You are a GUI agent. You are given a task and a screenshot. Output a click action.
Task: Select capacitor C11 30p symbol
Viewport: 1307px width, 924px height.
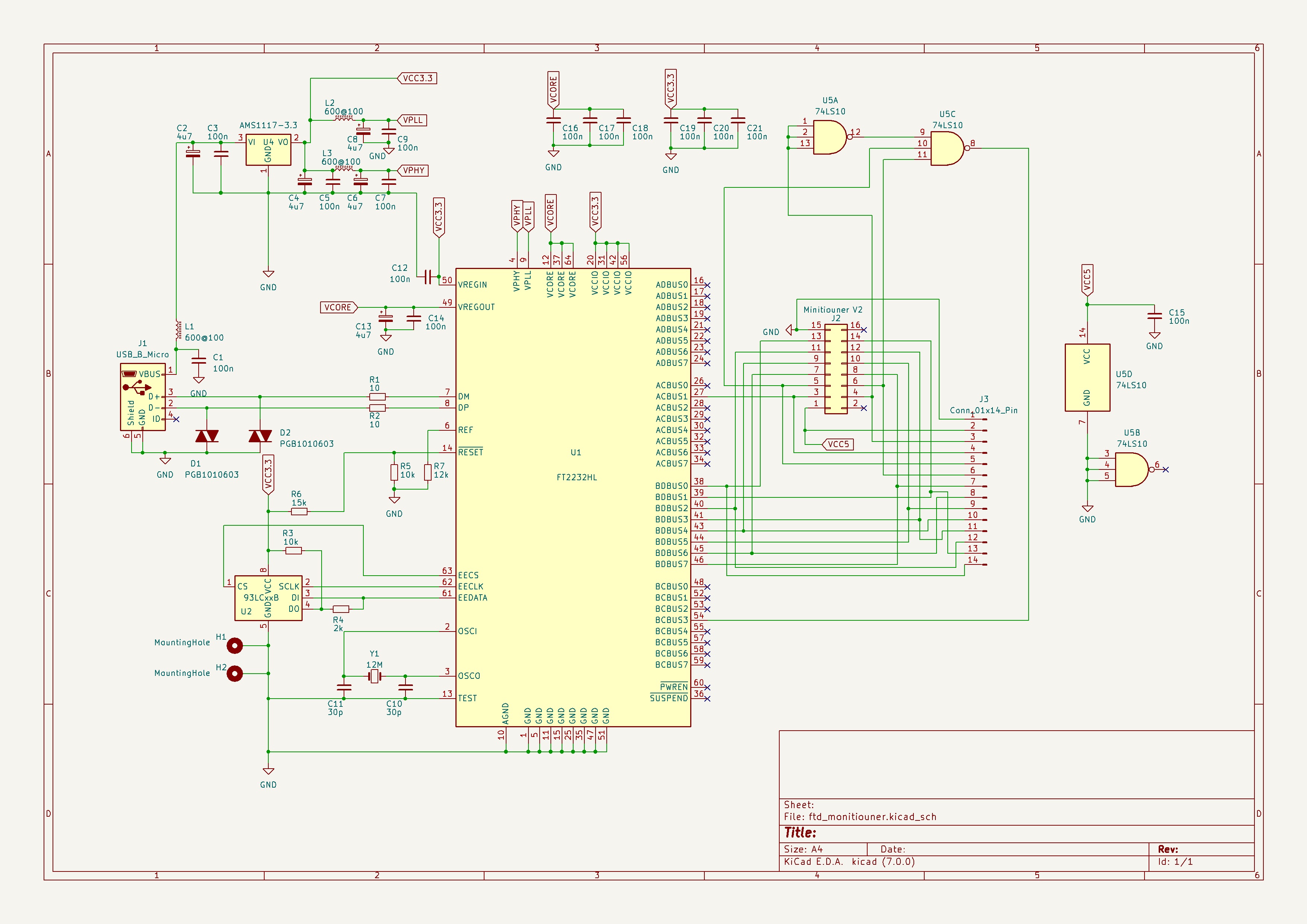[x=344, y=687]
